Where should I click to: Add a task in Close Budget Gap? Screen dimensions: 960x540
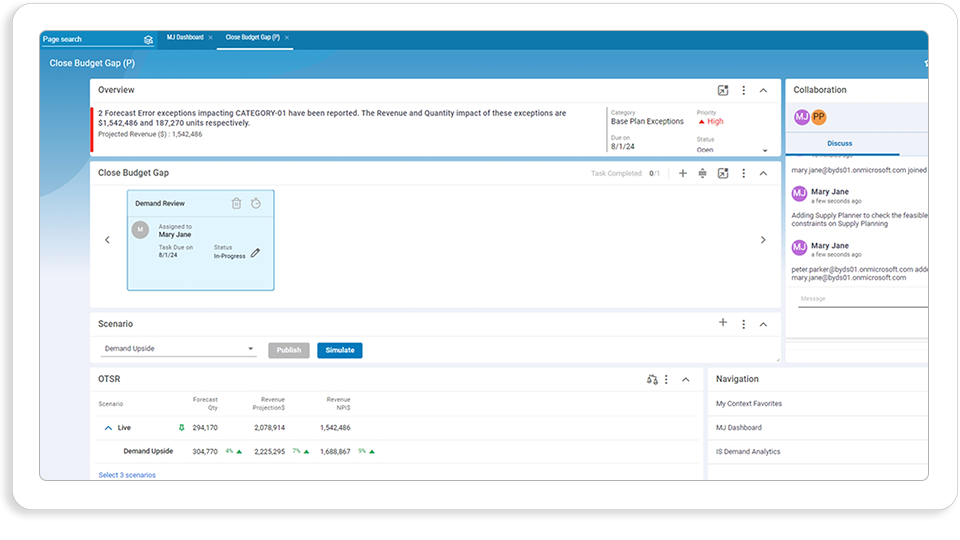pyautogui.click(x=683, y=173)
